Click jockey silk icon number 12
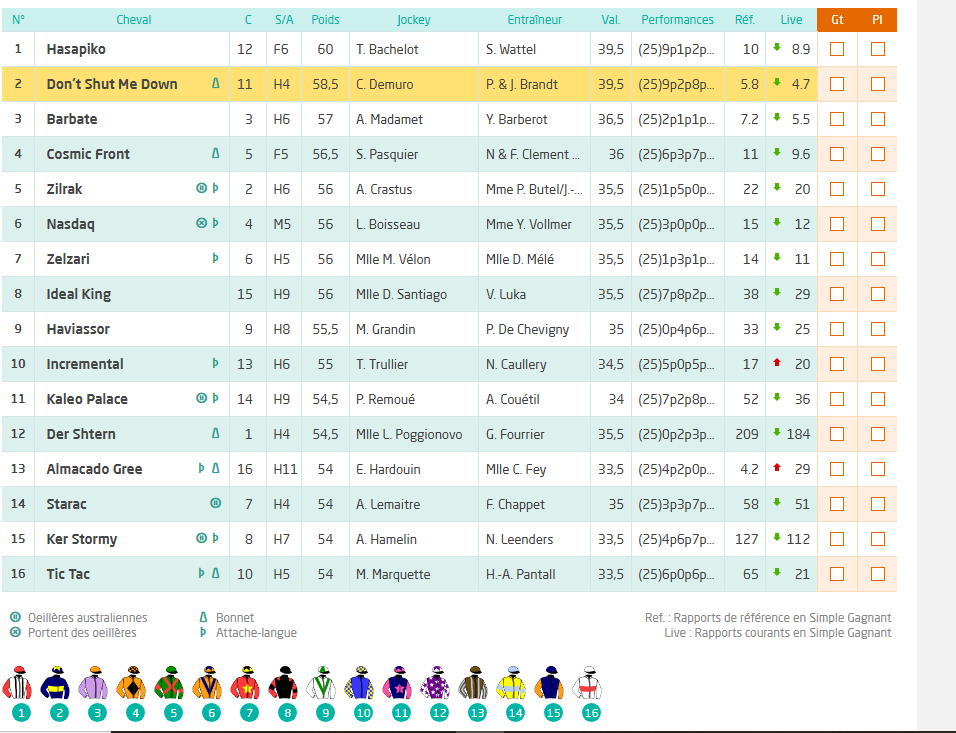Viewport: 956px width, 733px height. pyautogui.click(x=439, y=685)
